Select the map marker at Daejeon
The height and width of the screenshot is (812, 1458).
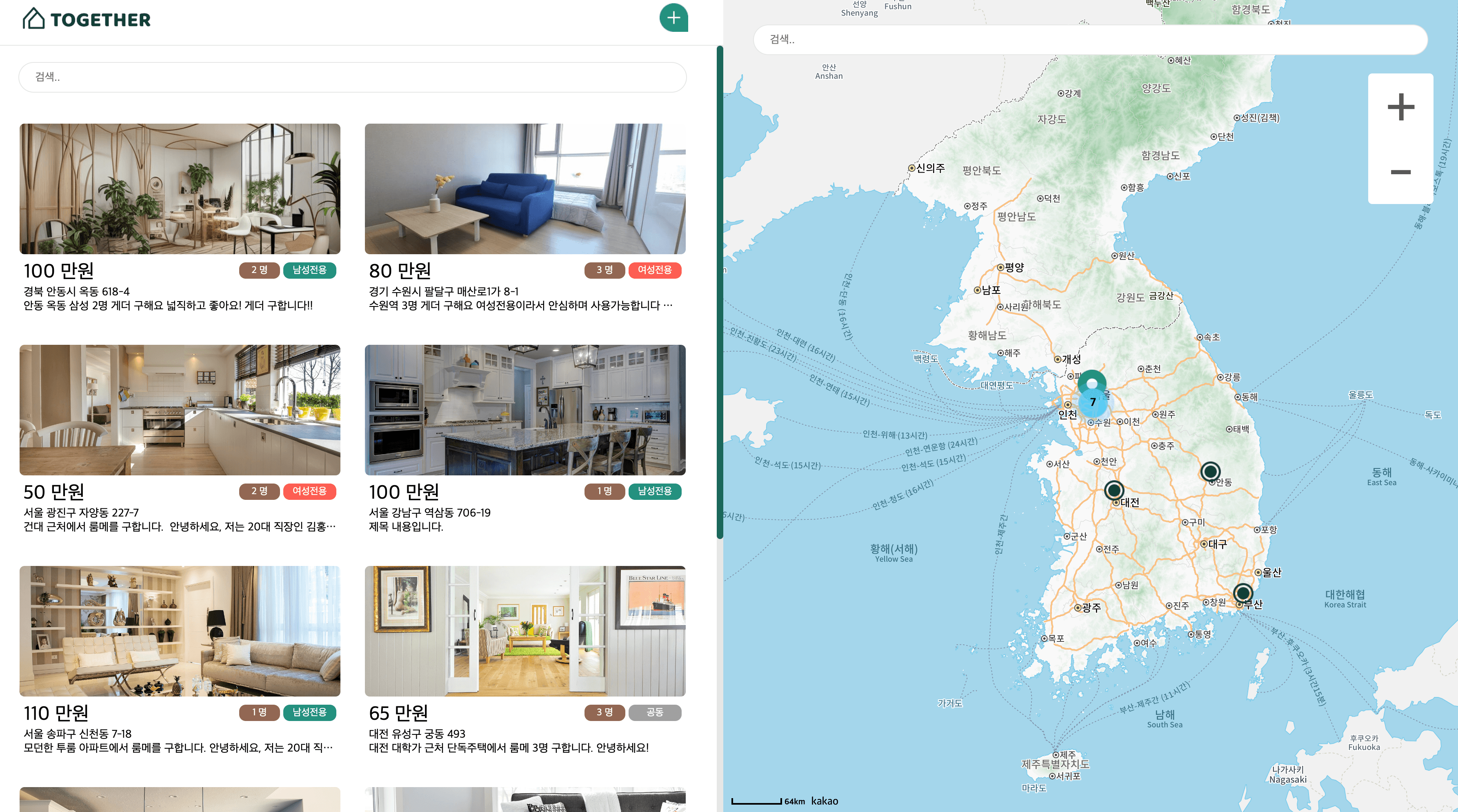(1114, 490)
